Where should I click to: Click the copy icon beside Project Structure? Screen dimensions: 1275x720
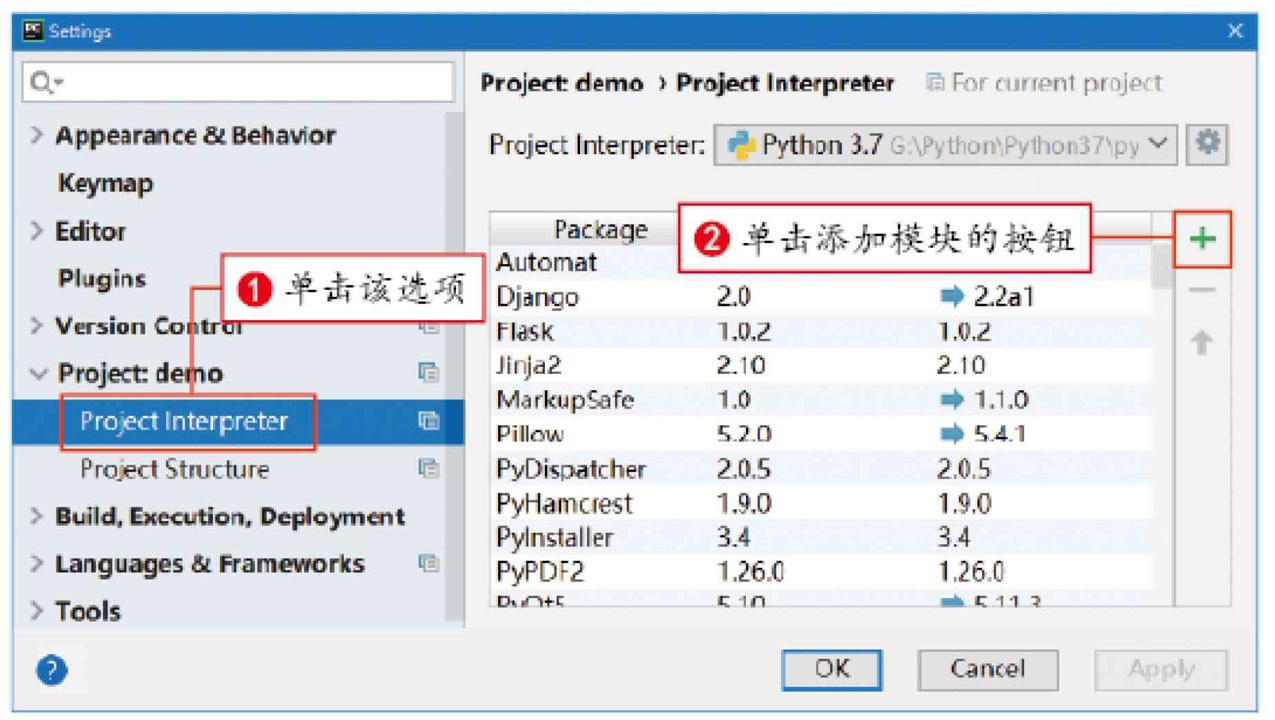429,468
